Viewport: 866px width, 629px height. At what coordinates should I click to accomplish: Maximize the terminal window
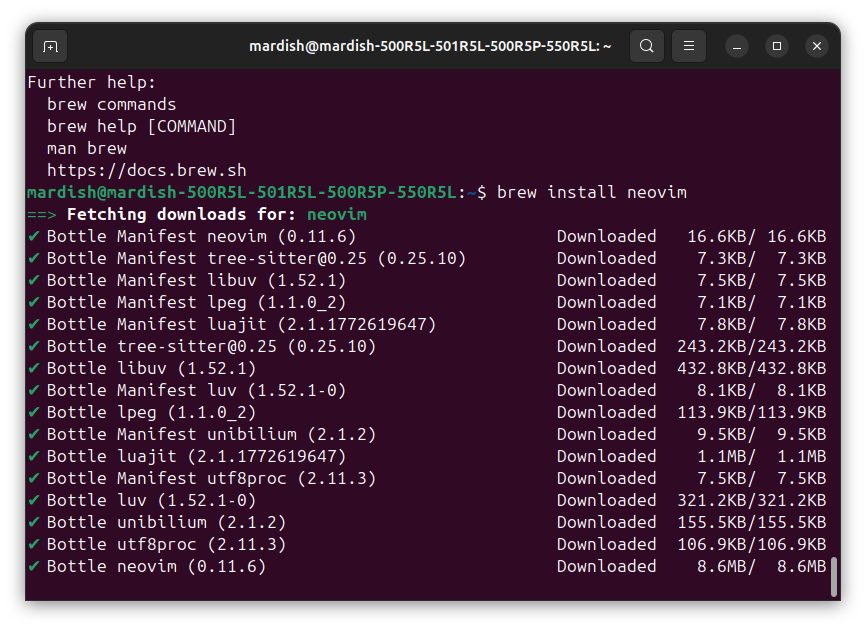777,46
